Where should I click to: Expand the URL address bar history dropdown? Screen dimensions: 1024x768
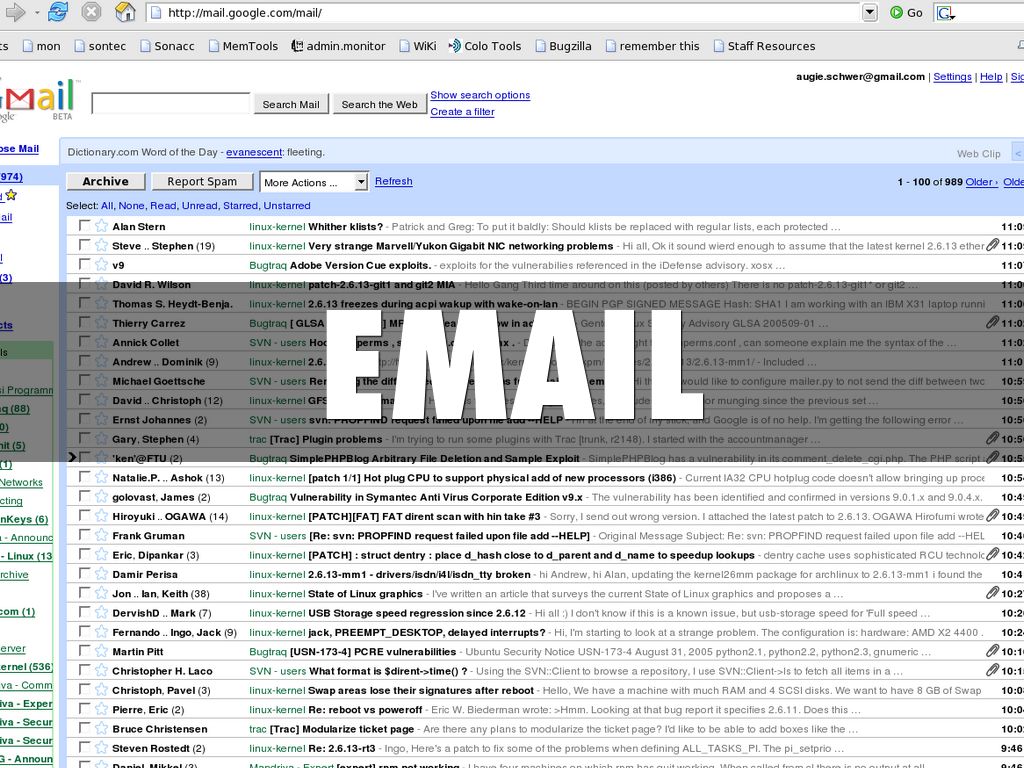869,12
